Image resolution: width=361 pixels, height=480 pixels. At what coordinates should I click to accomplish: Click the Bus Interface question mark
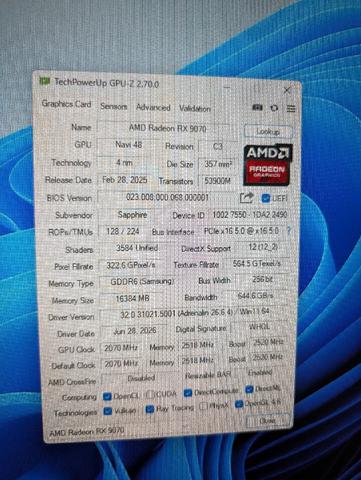pos(289,231)
